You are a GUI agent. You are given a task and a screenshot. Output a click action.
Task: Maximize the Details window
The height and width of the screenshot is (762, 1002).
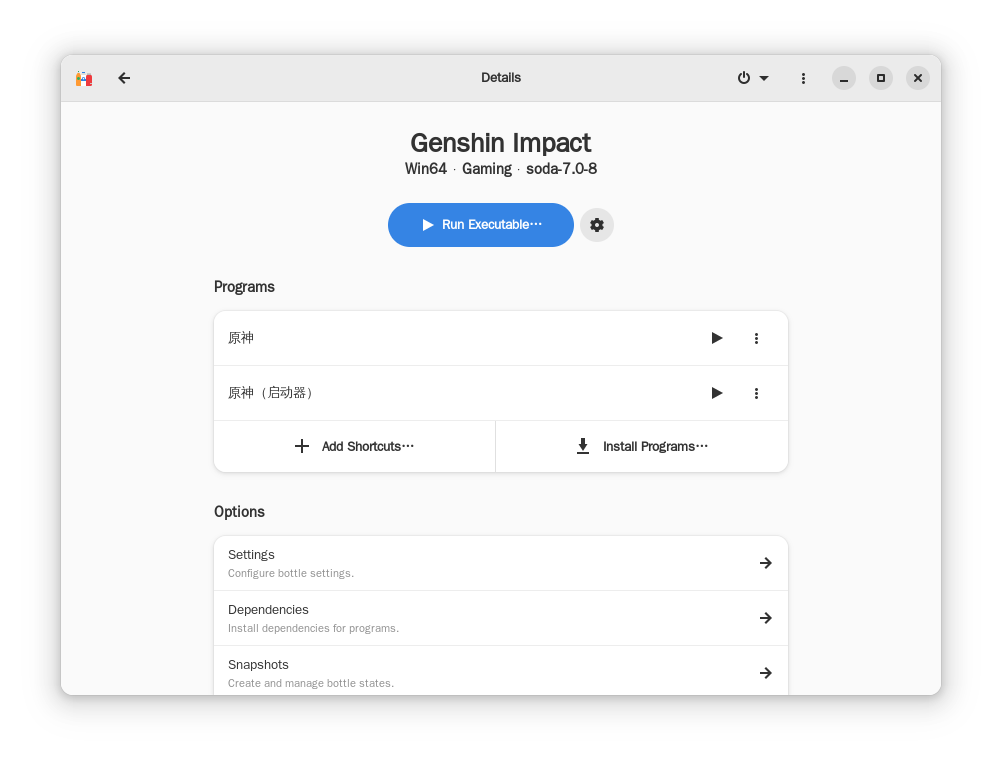coord(881,78)
